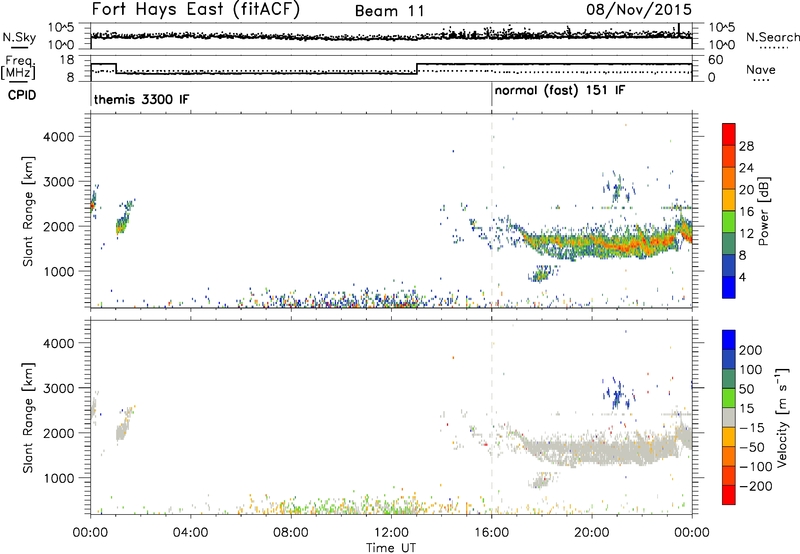Pick the dark blue top Velocity colorbar segment
The height and width of the screenshot is (554, 800).
(x=730, y=341)
